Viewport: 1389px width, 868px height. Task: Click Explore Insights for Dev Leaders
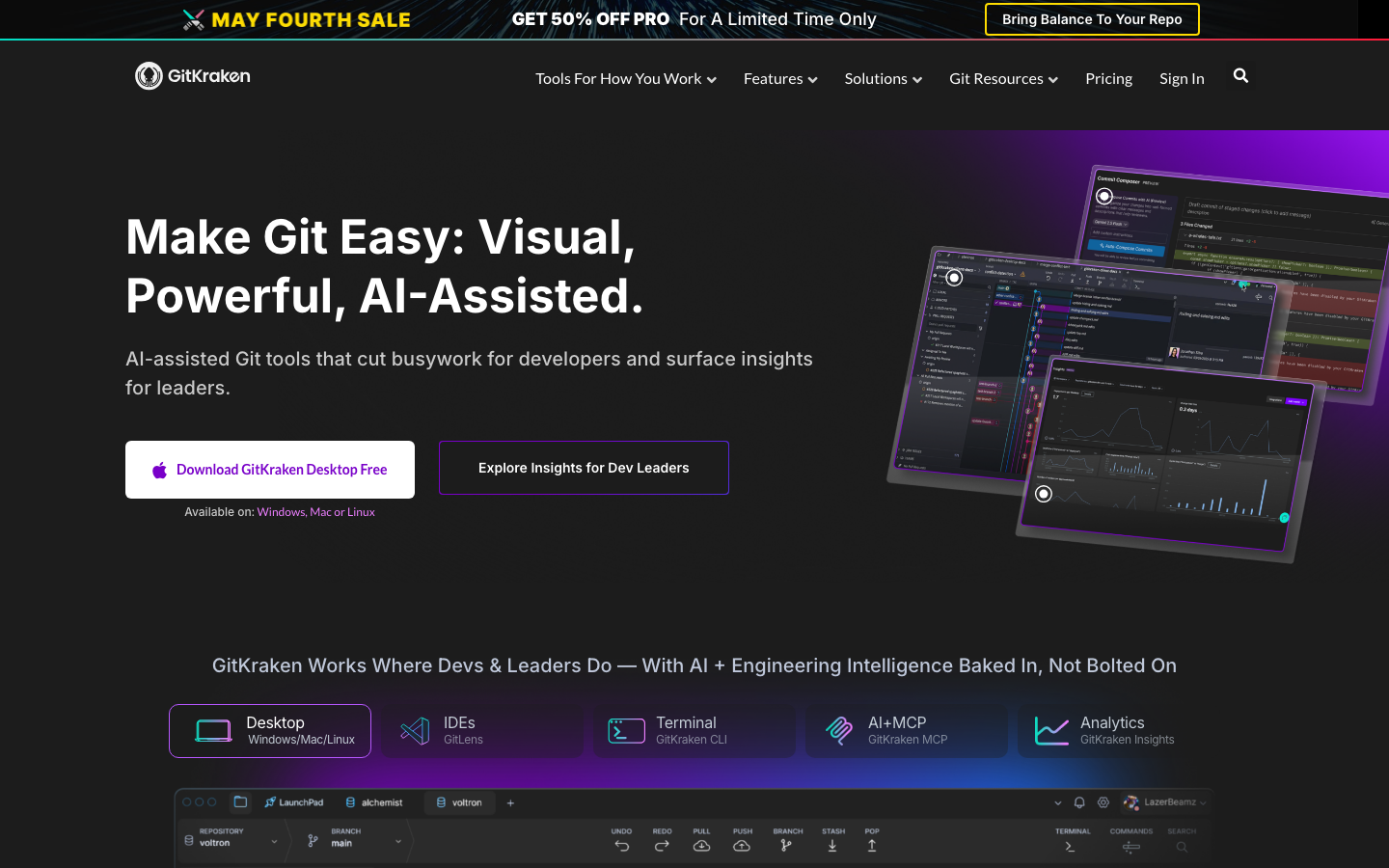tap(584, 468)
